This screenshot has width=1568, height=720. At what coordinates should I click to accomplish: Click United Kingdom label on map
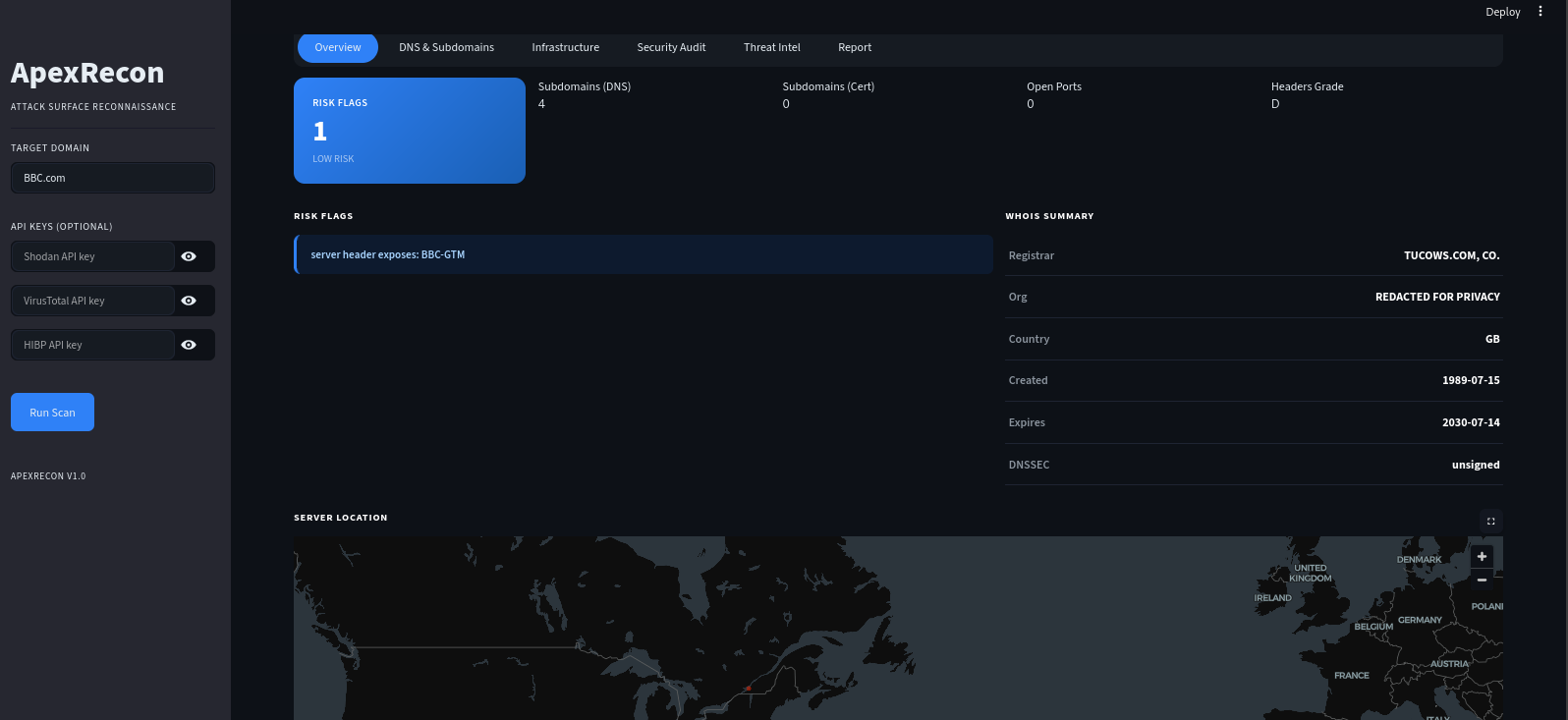1311,574
